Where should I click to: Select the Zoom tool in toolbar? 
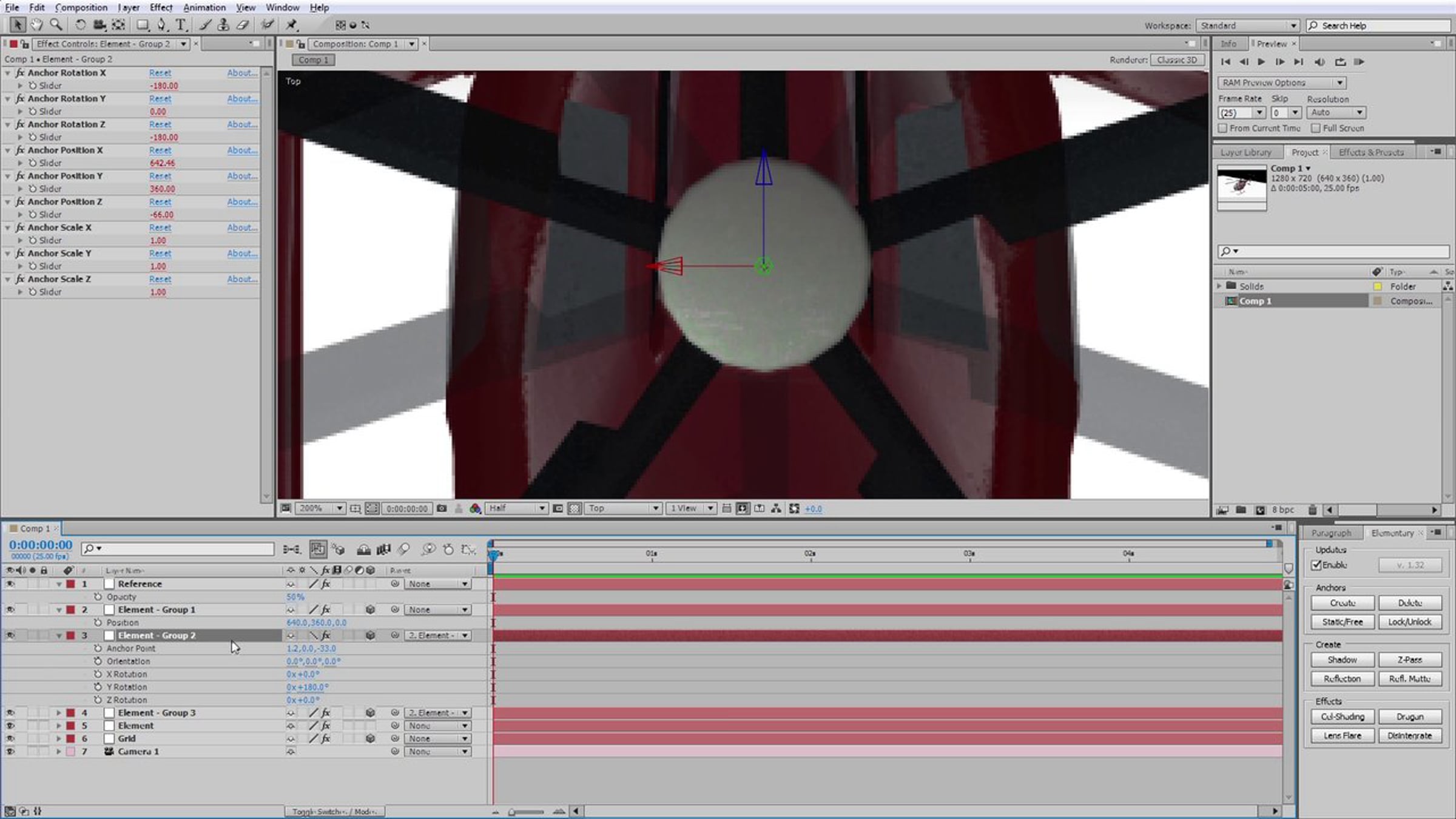click(56, 25)
